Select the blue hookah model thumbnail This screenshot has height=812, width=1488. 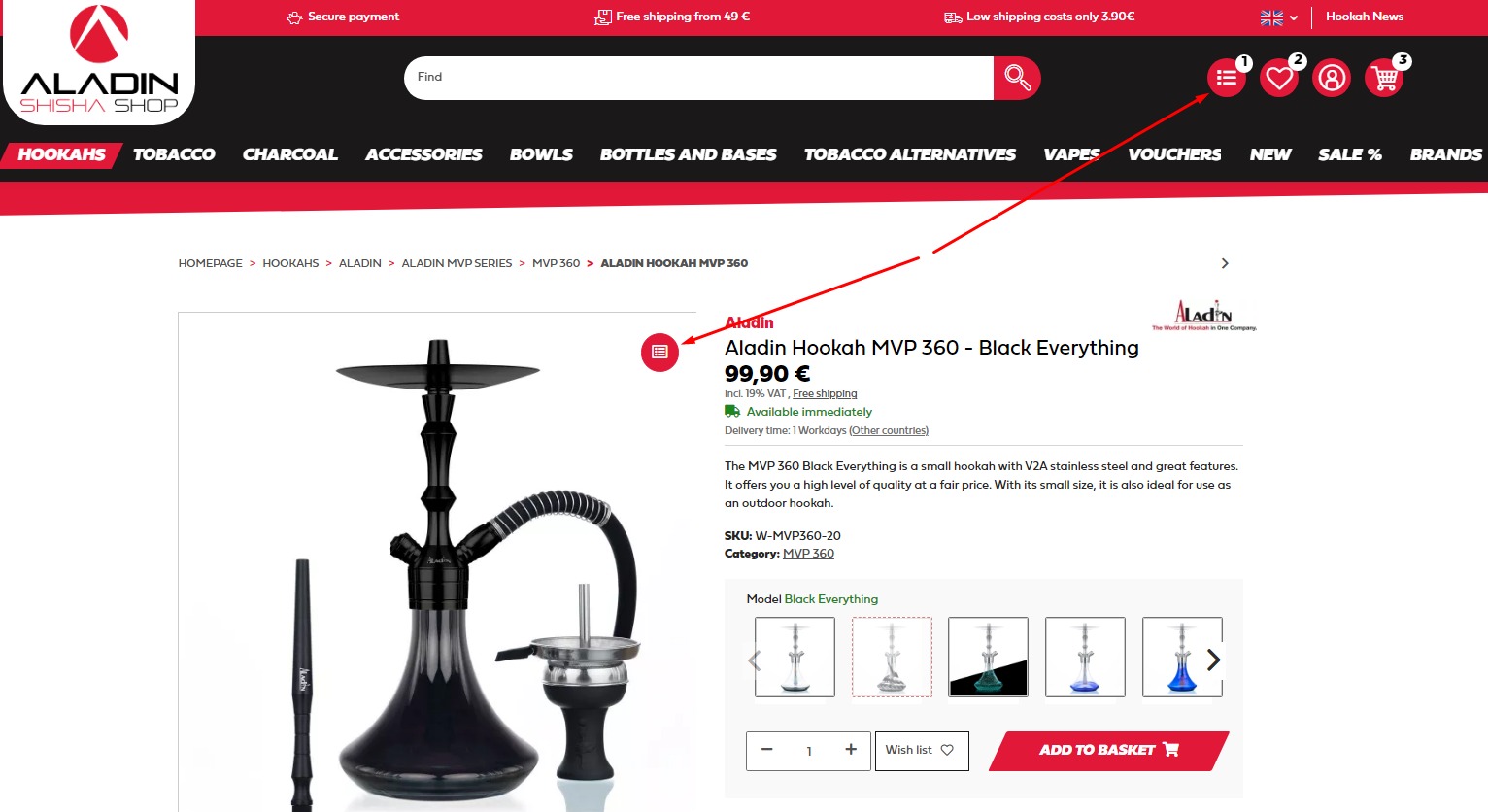pyautogui.click(x=1182, y=657)
